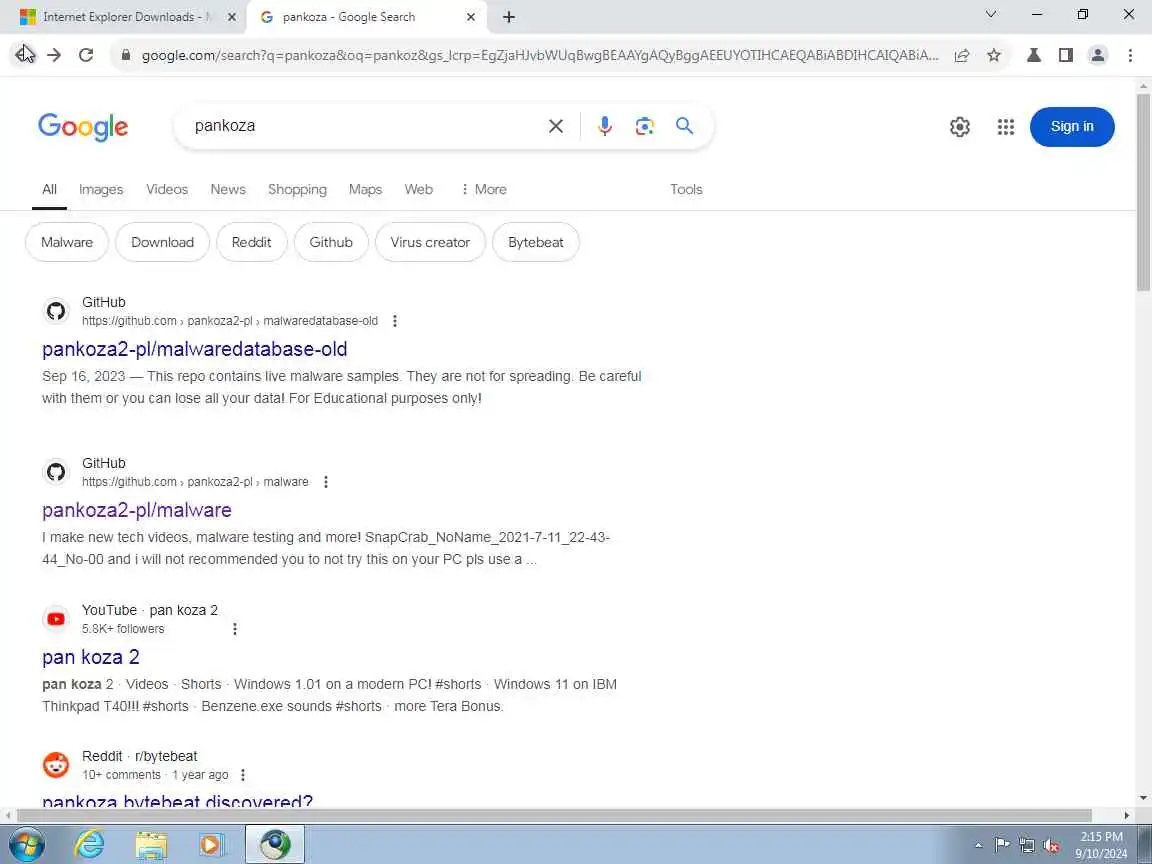Open Chrome's three-dot menu
The height and width of the screenshot is (864, 1152).
1130,55
